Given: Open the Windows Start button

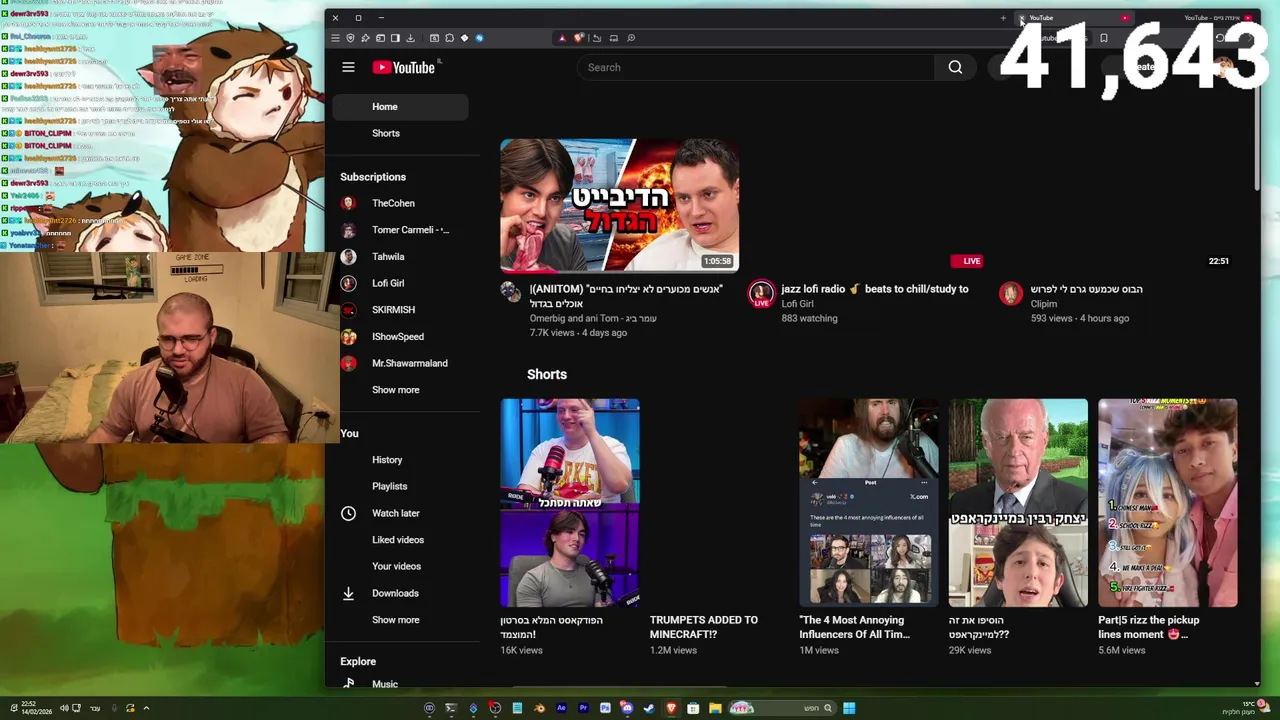Looking at the screenshot, I should [849, 708].
